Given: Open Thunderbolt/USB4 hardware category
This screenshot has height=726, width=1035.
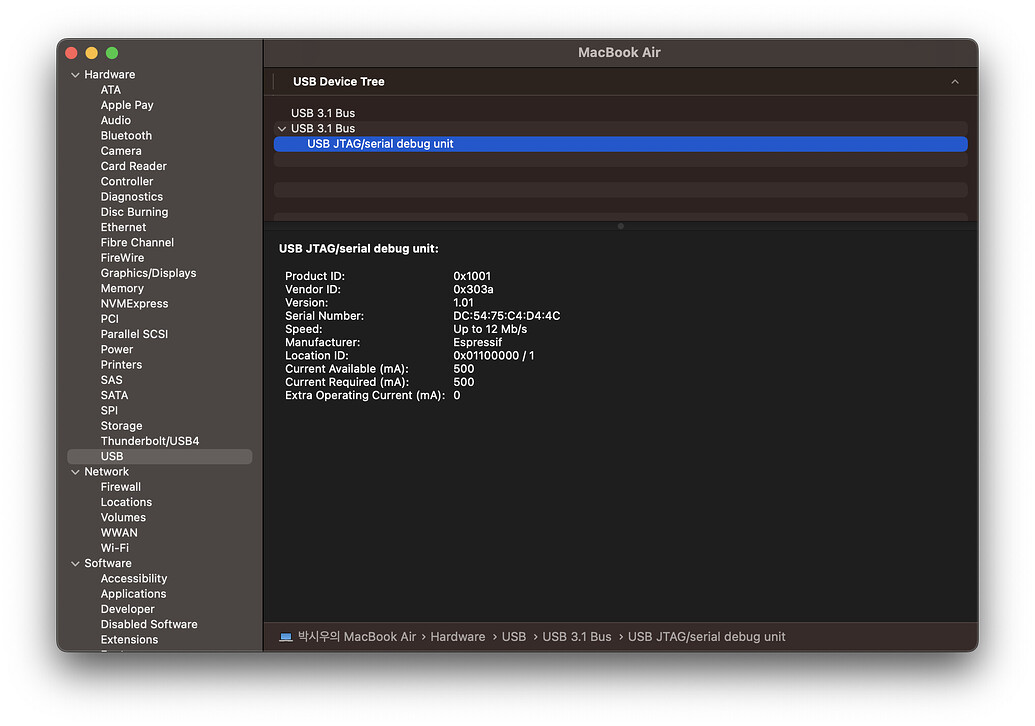Looking at the screenshot, I should point(150,441).
